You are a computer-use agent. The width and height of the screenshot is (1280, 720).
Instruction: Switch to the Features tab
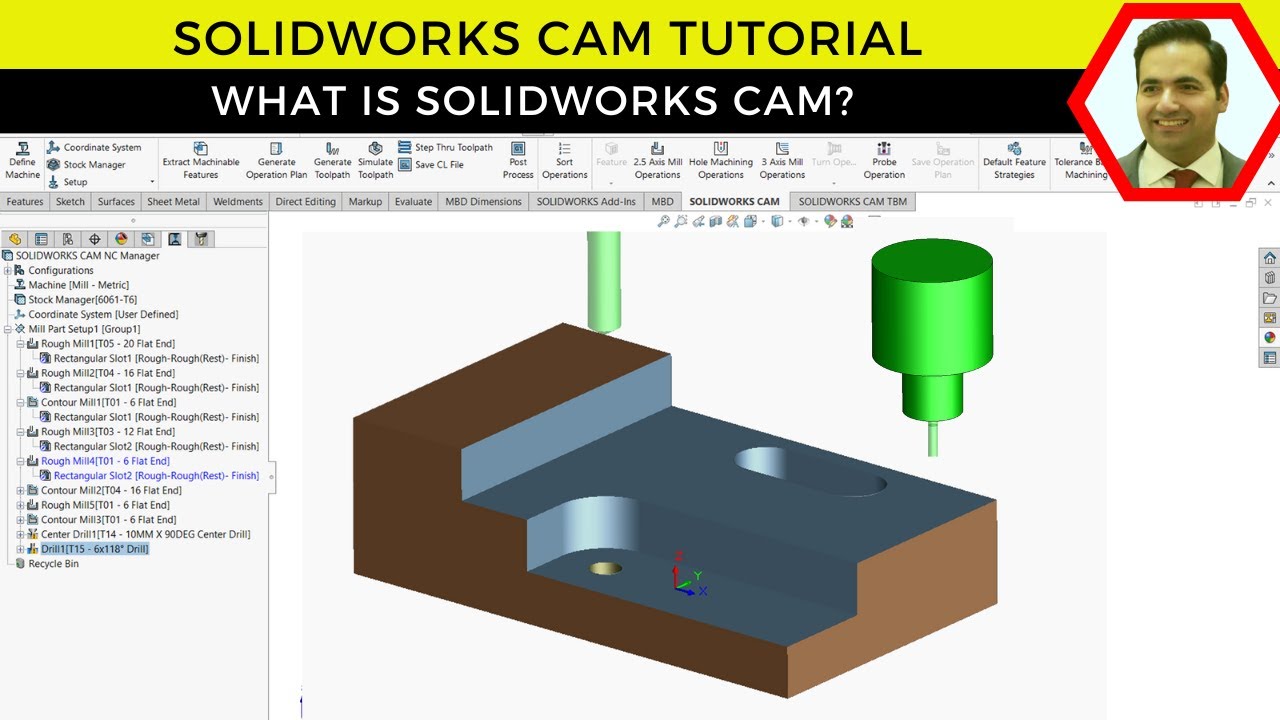click(x=25, y=201)
